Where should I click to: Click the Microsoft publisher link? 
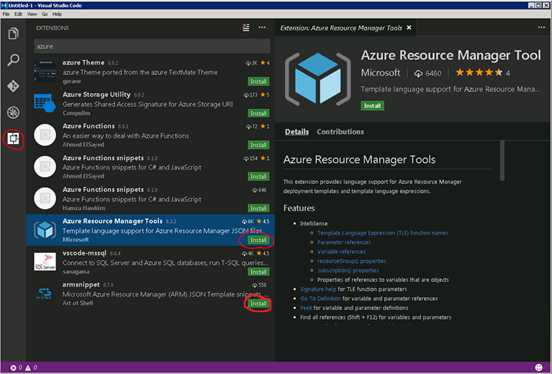pos(381,73)
